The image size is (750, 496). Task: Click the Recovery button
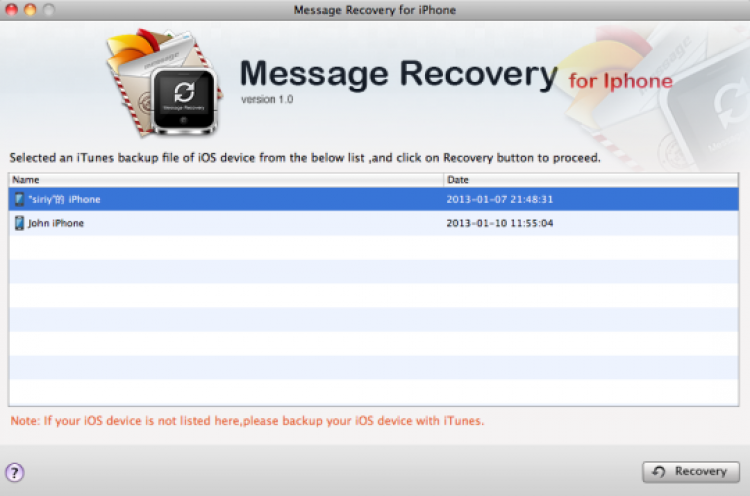691,472
